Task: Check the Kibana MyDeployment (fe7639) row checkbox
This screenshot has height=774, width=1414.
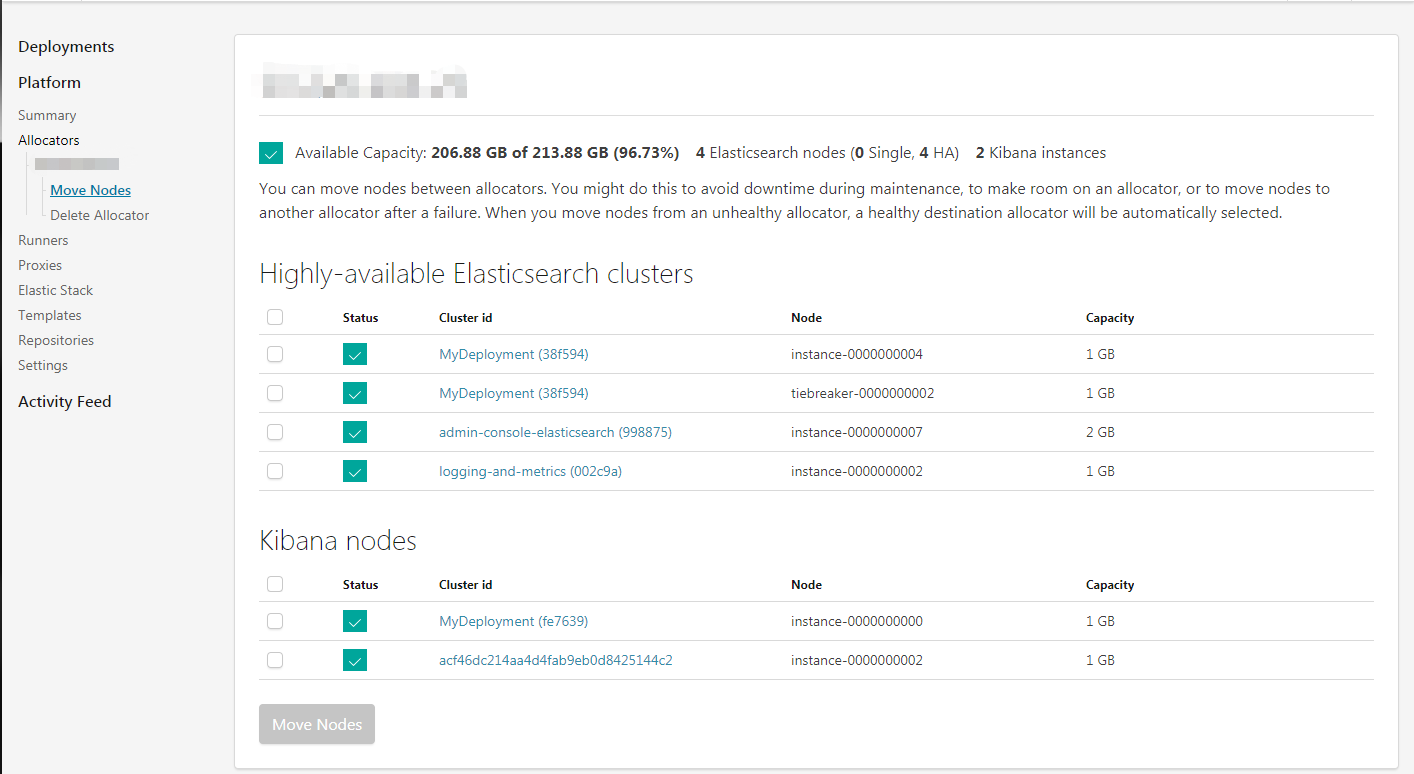Action: (275, 621)
